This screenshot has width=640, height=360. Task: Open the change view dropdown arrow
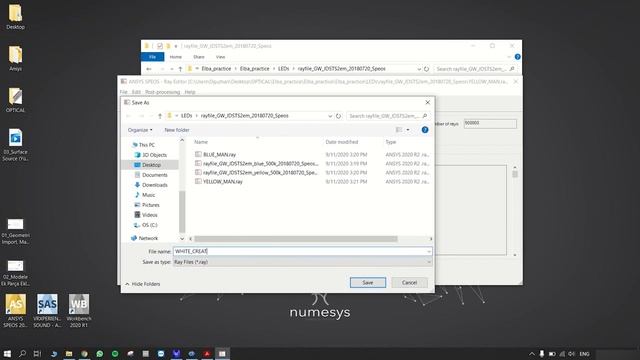coord(408,130)
